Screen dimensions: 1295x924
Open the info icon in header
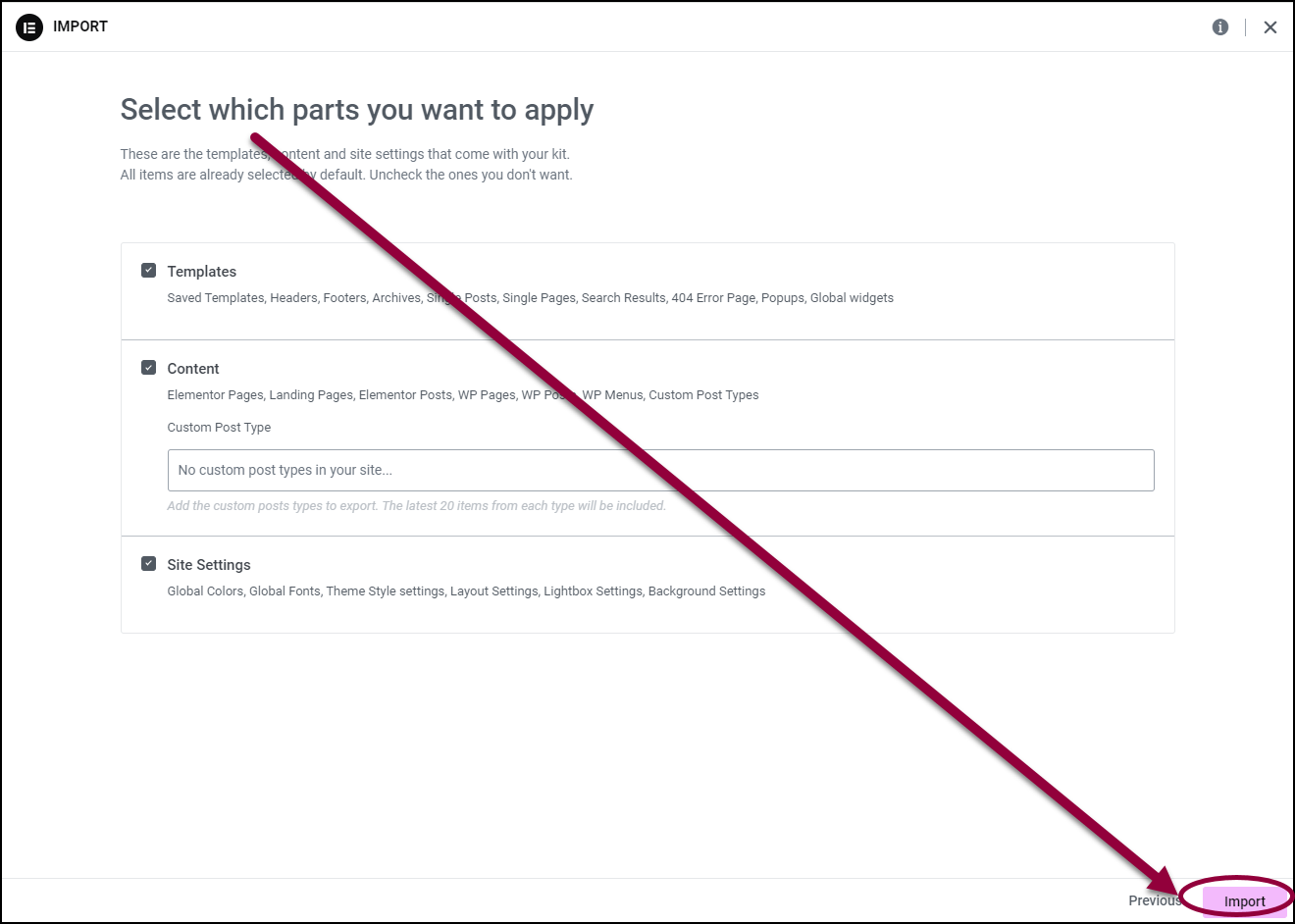coord(1220,27)
